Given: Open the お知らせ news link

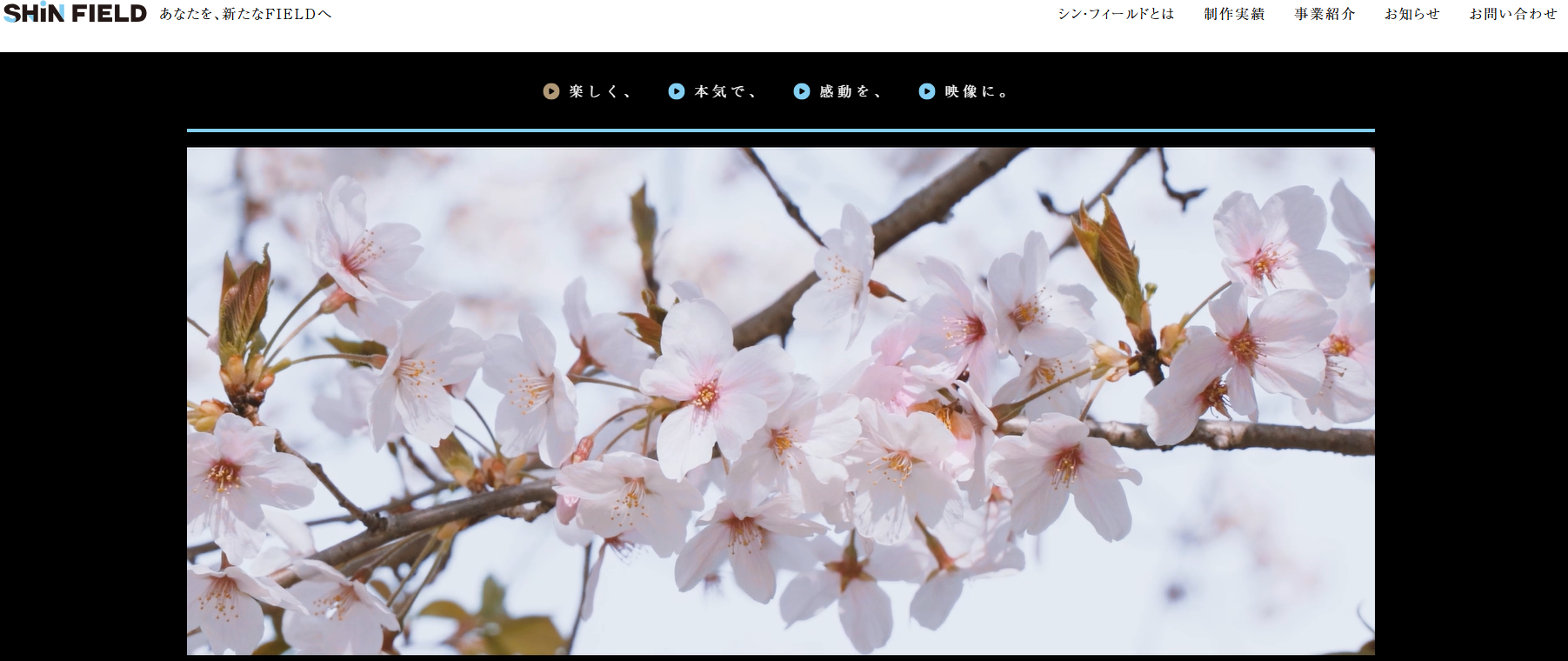Looking at the screenshot, I should pyautogui.click(x=1412, y=14).
